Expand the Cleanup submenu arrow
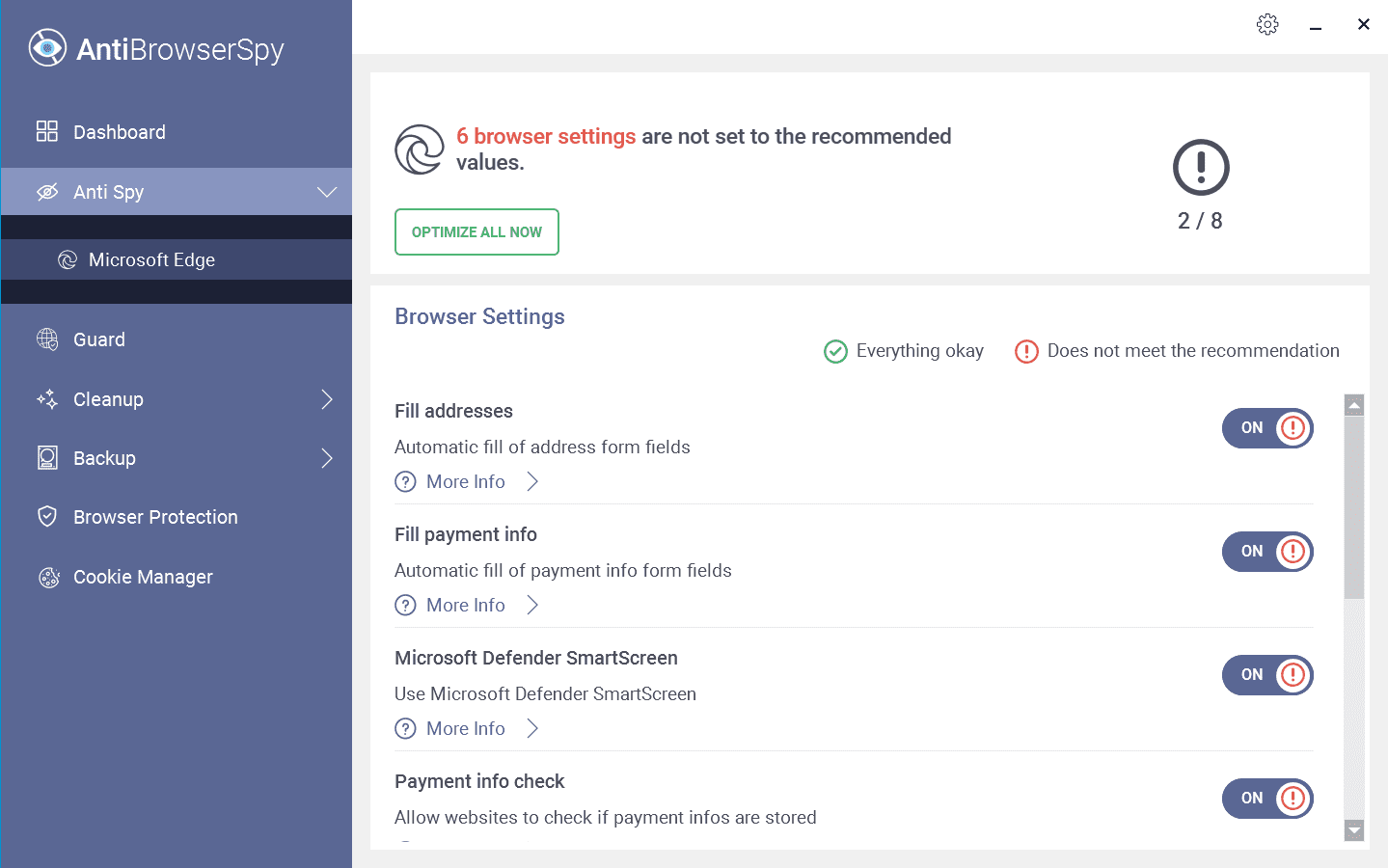The width and height of the screenshot is (1388, 868). coord(327,399)
